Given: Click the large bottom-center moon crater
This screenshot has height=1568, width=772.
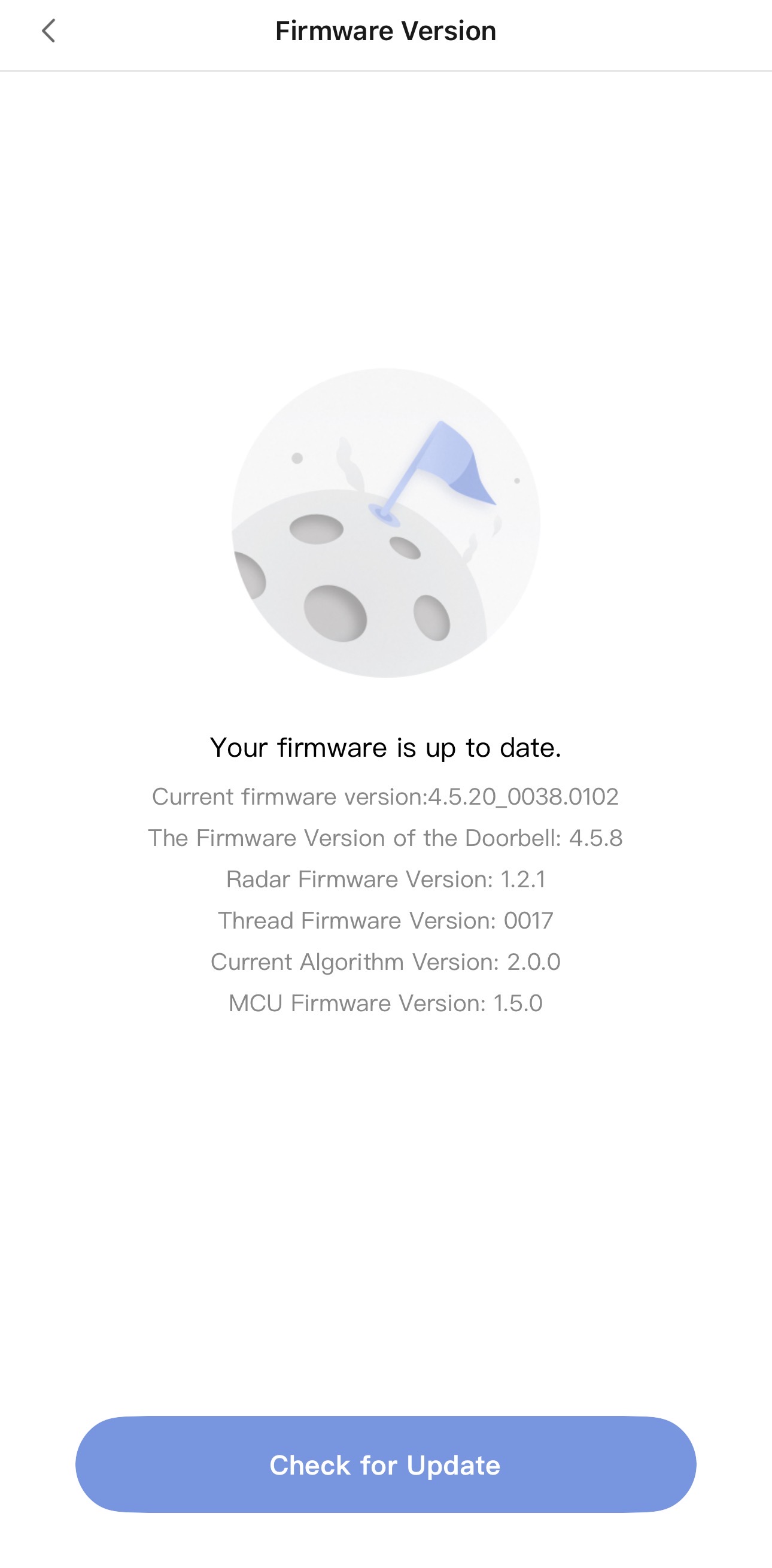Looking at the screenshot, I should point(335,612).
